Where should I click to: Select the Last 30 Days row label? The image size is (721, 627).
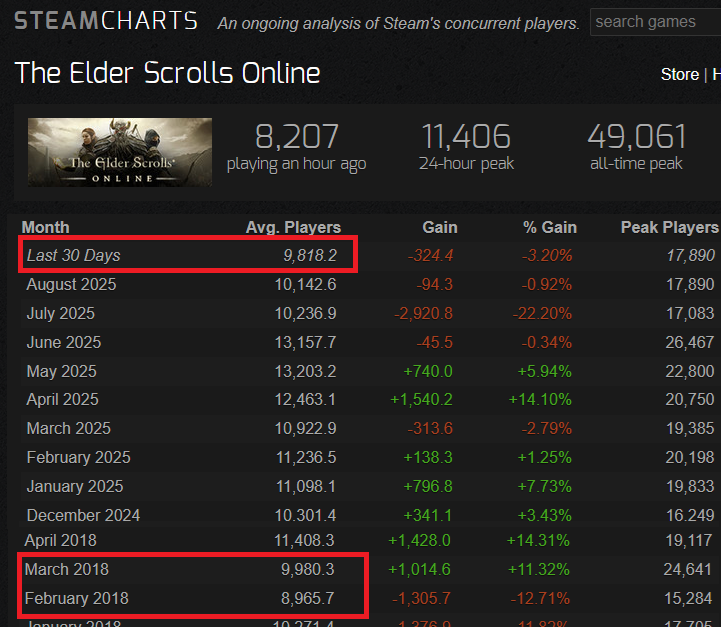[74, 255]
